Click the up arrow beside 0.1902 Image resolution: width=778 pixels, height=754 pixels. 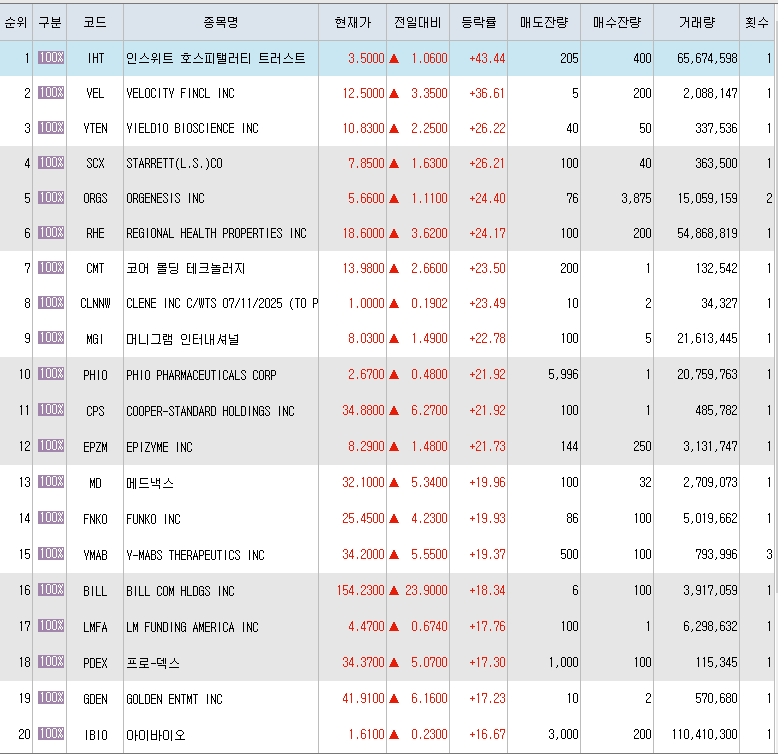tap(394, 304)
